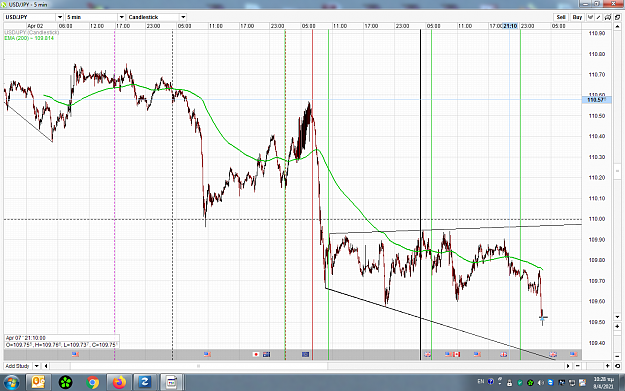The height and width of the screenshot is (391, 625).
Task: Select the trend line drawing tool
Action: [599, 17]
